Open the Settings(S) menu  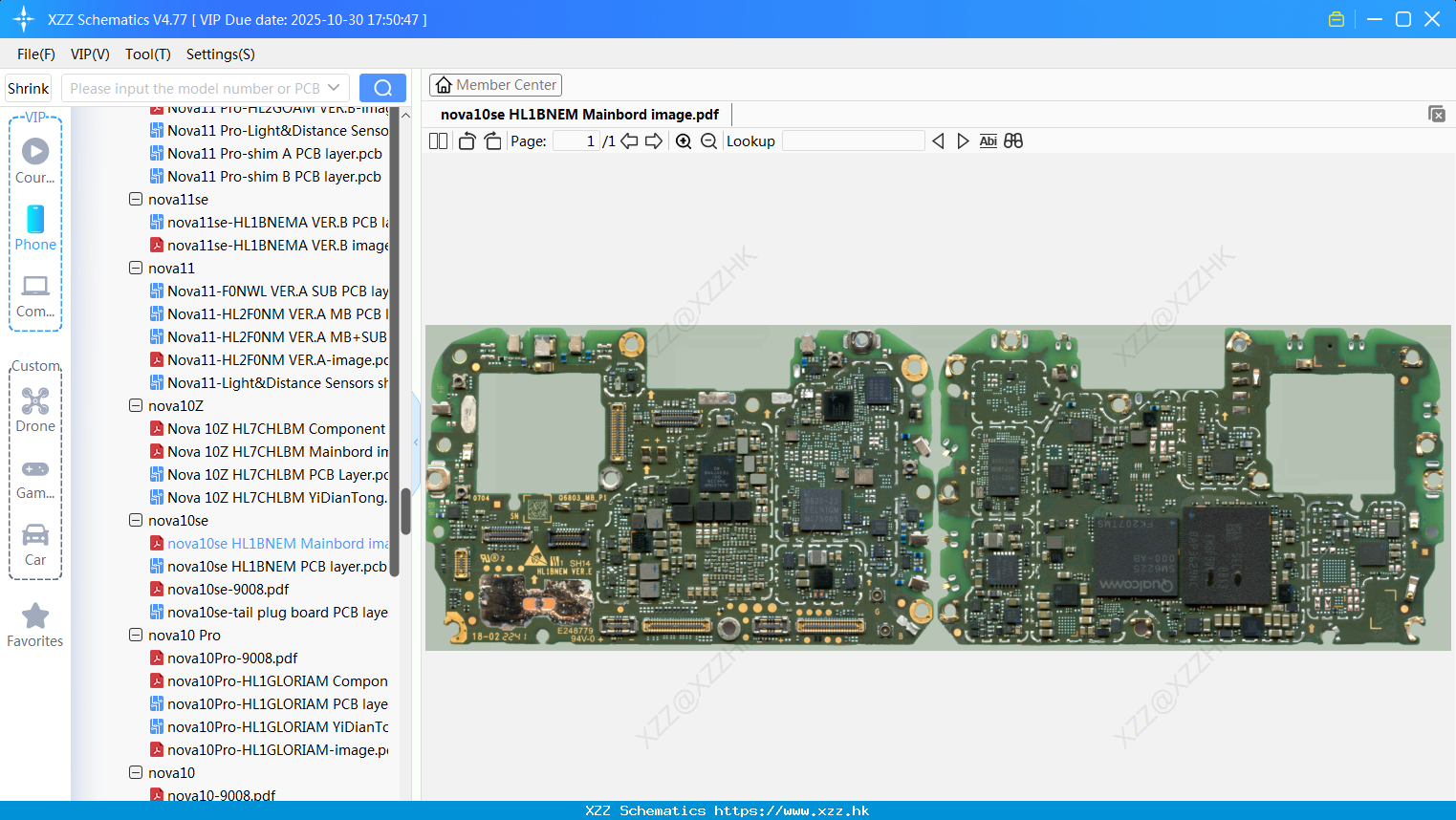(221, 54)
